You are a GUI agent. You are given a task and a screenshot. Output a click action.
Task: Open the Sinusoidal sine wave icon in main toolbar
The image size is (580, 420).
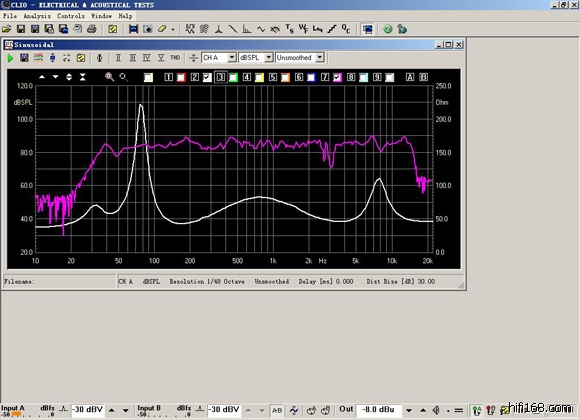click(x=261, y=29)
